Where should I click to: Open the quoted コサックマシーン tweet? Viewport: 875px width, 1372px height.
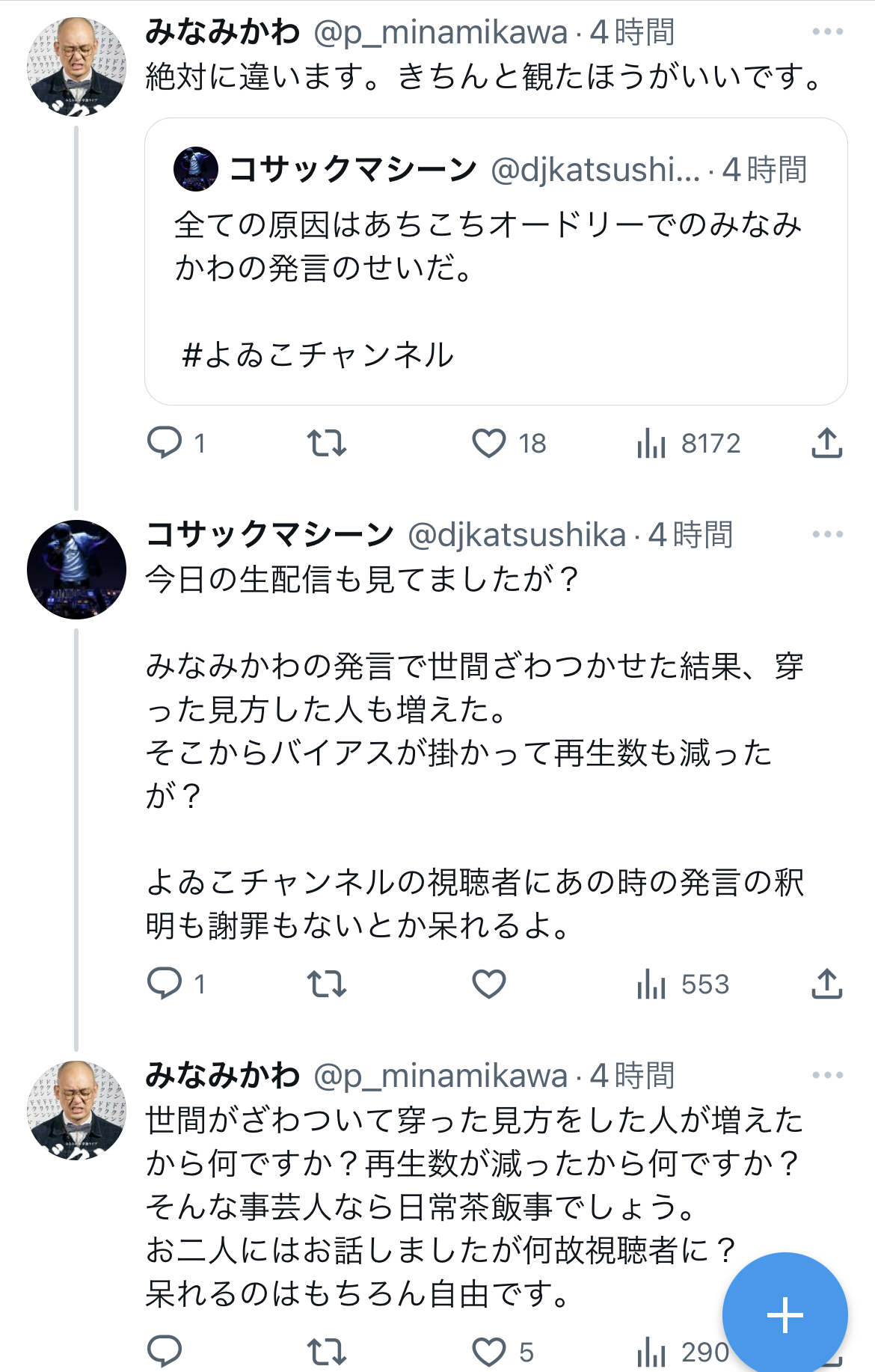(496, 261)
